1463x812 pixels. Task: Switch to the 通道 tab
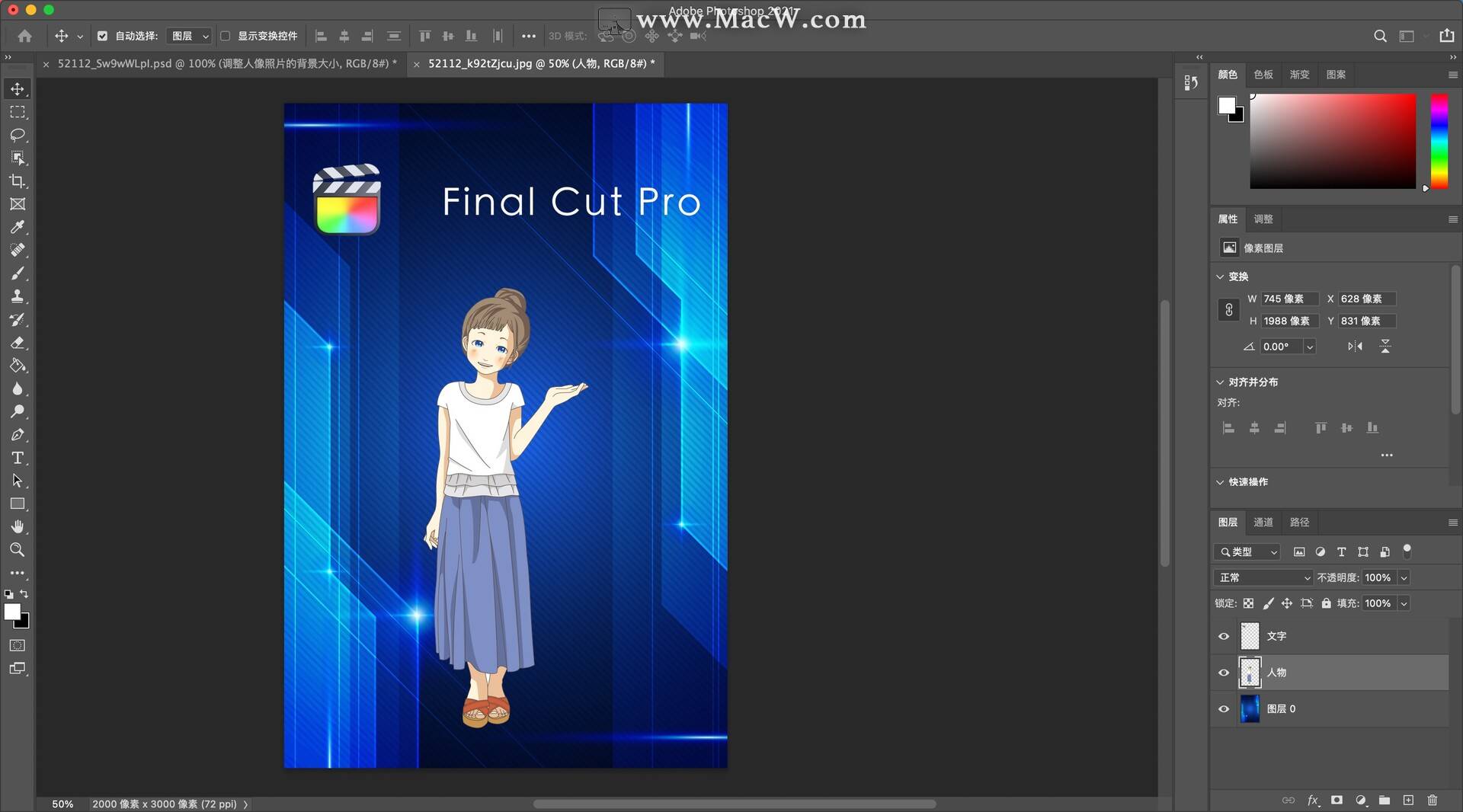(1263, 523)
